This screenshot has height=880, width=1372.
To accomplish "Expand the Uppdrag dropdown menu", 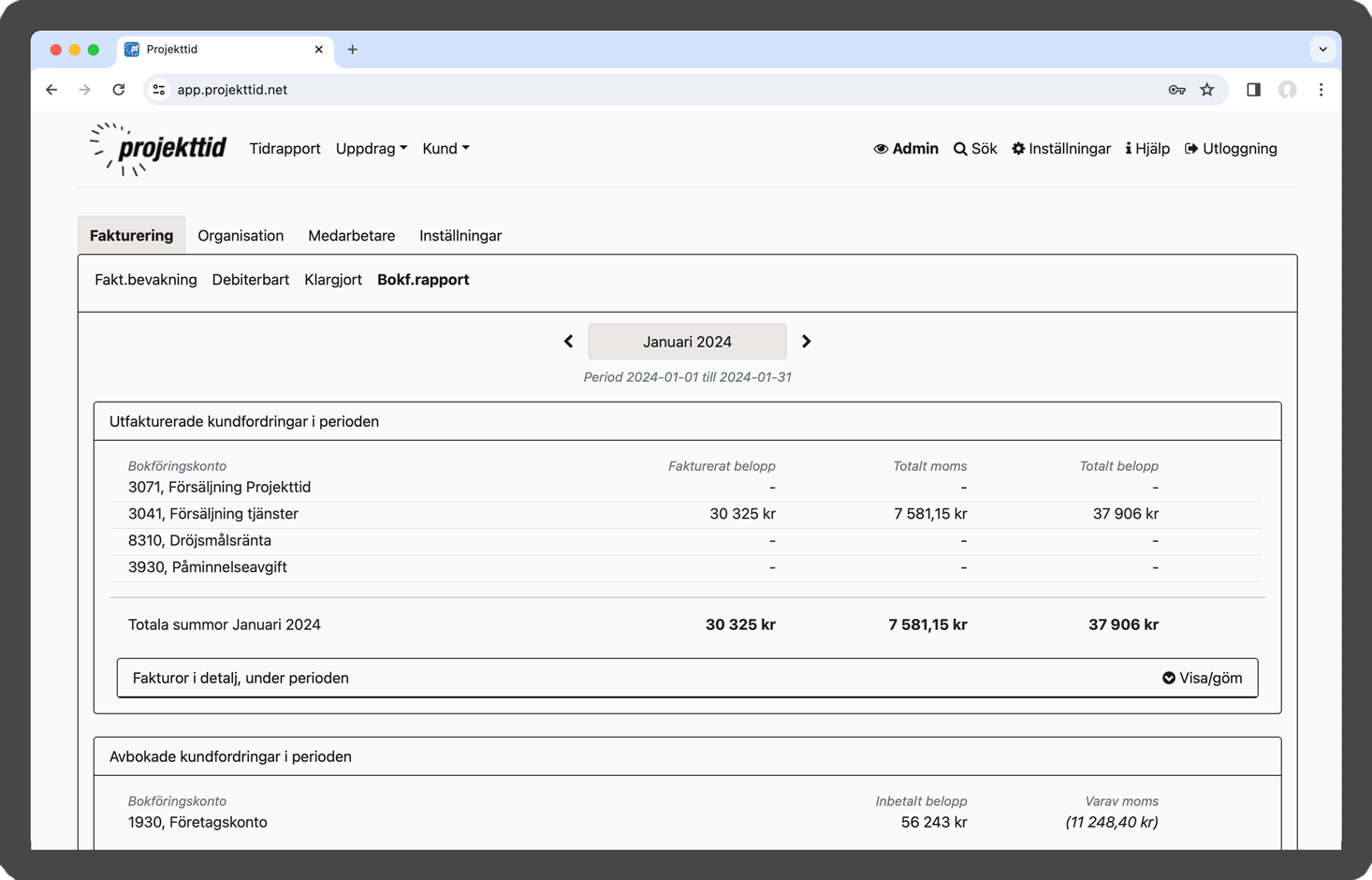I will coord(372,149).
